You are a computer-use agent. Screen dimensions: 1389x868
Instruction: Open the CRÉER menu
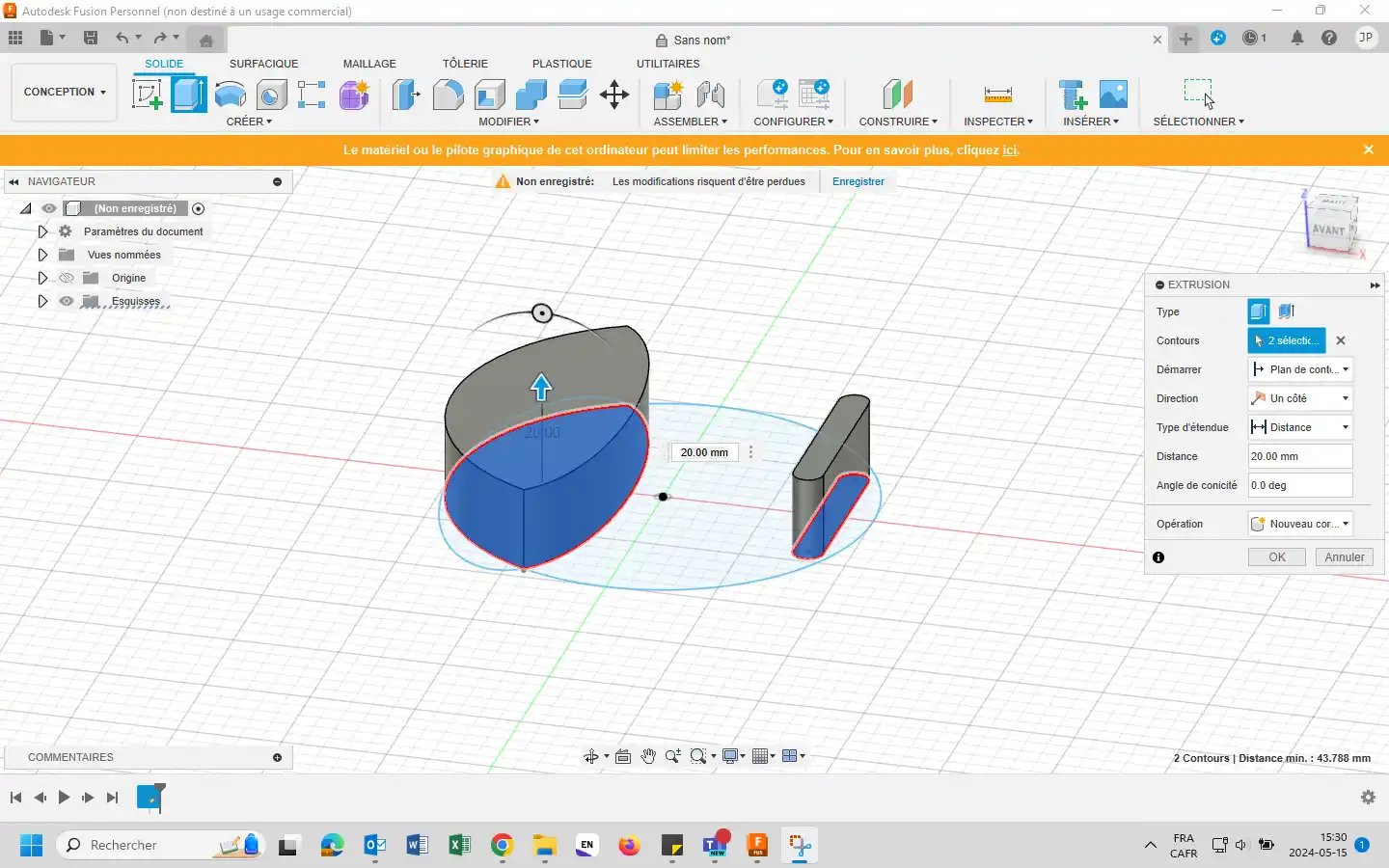click(249, 122)
